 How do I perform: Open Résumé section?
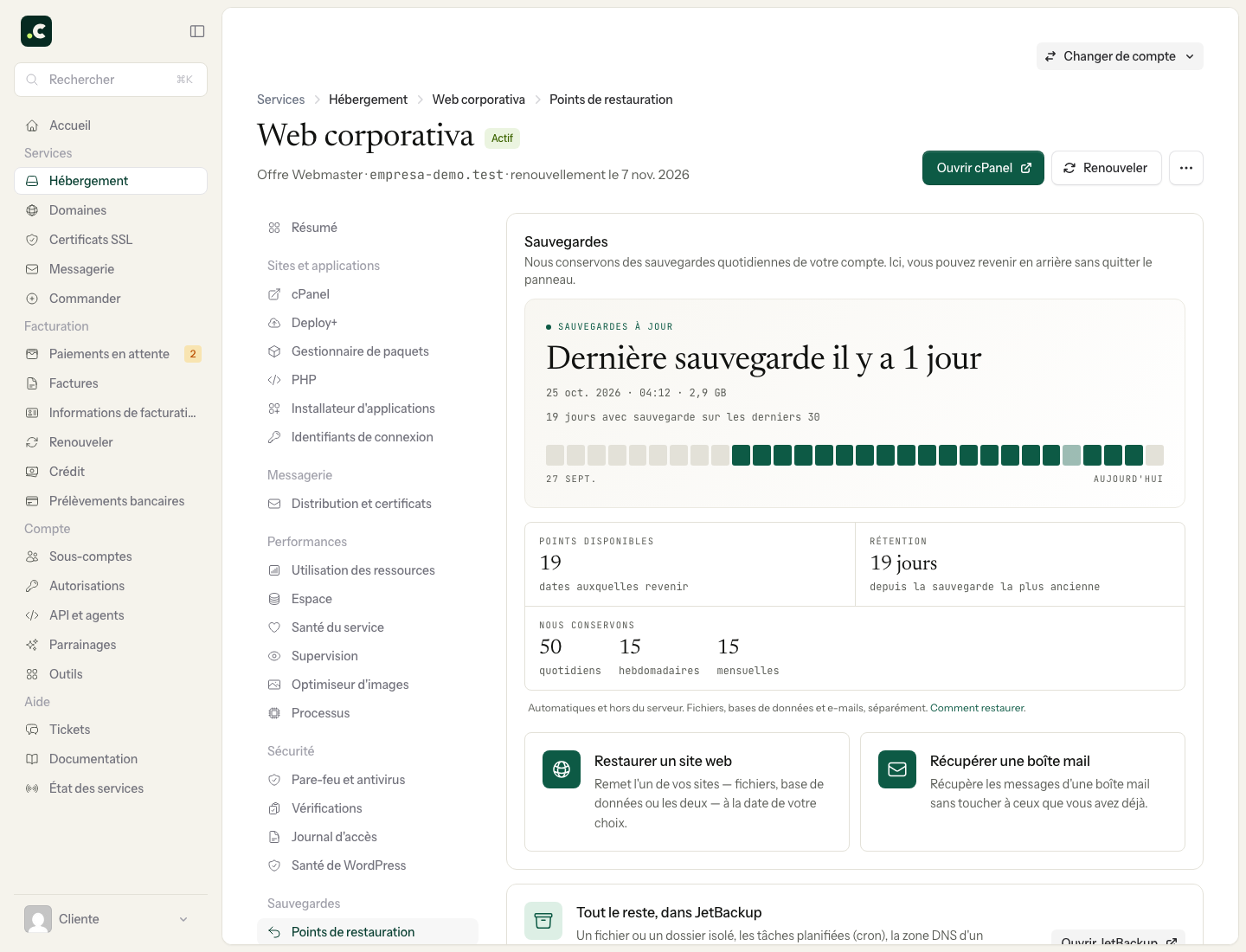(368, 228)
